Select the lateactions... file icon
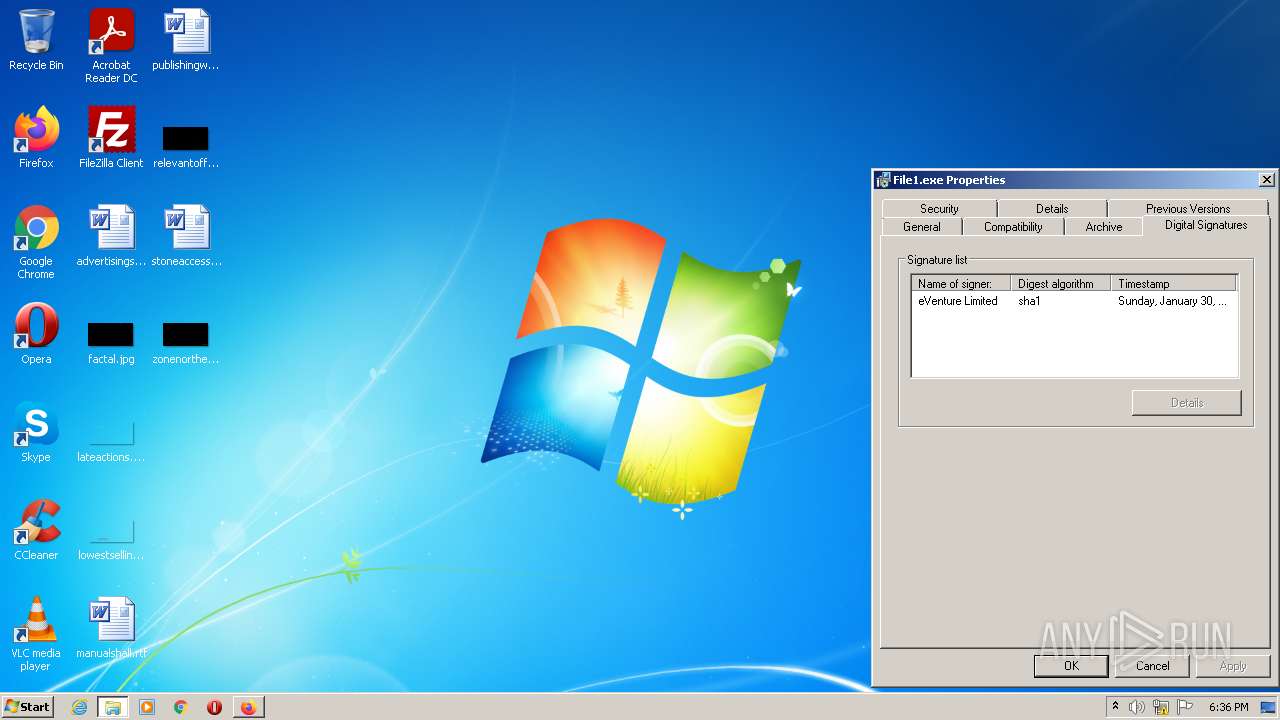Viewport: 1280px width, 720px height. (x=111, y=441)
